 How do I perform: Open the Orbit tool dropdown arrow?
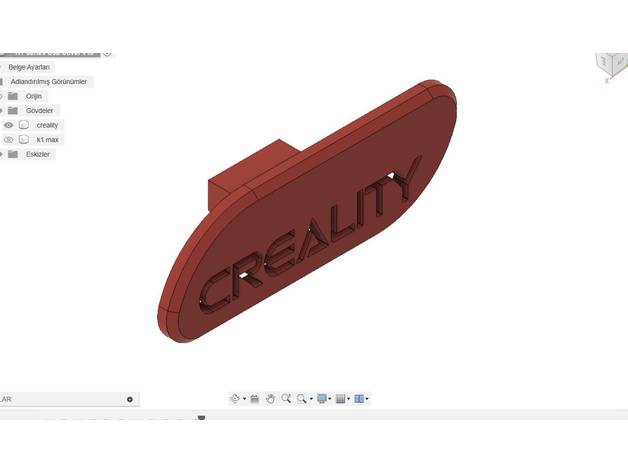click(x=243, y=399)
